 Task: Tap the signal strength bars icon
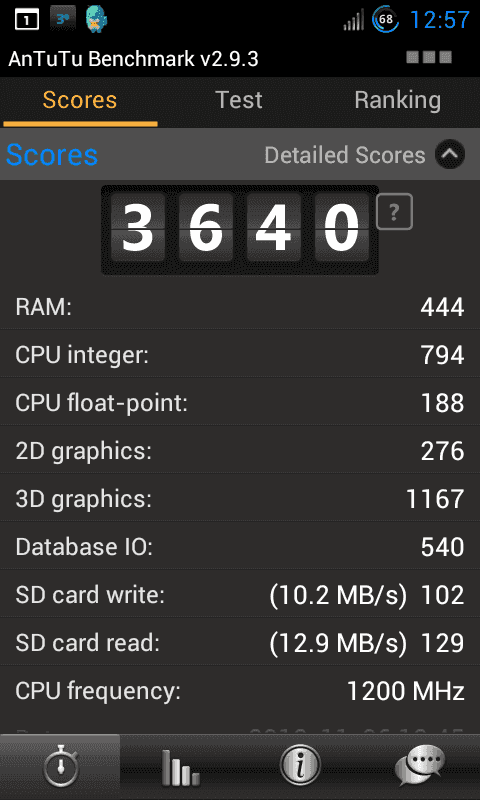(353, 21)
